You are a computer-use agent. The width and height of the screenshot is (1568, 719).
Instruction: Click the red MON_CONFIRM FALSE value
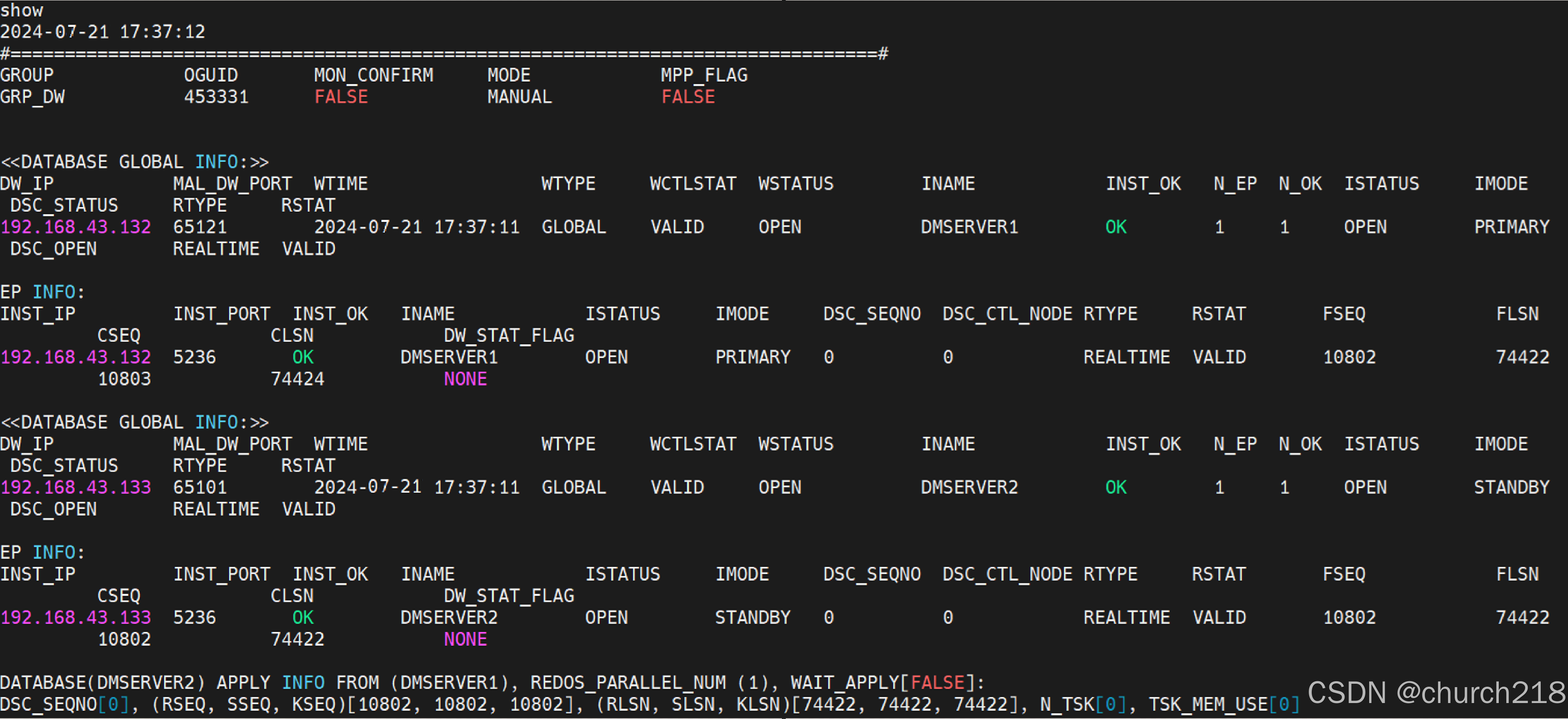[341, 97]
